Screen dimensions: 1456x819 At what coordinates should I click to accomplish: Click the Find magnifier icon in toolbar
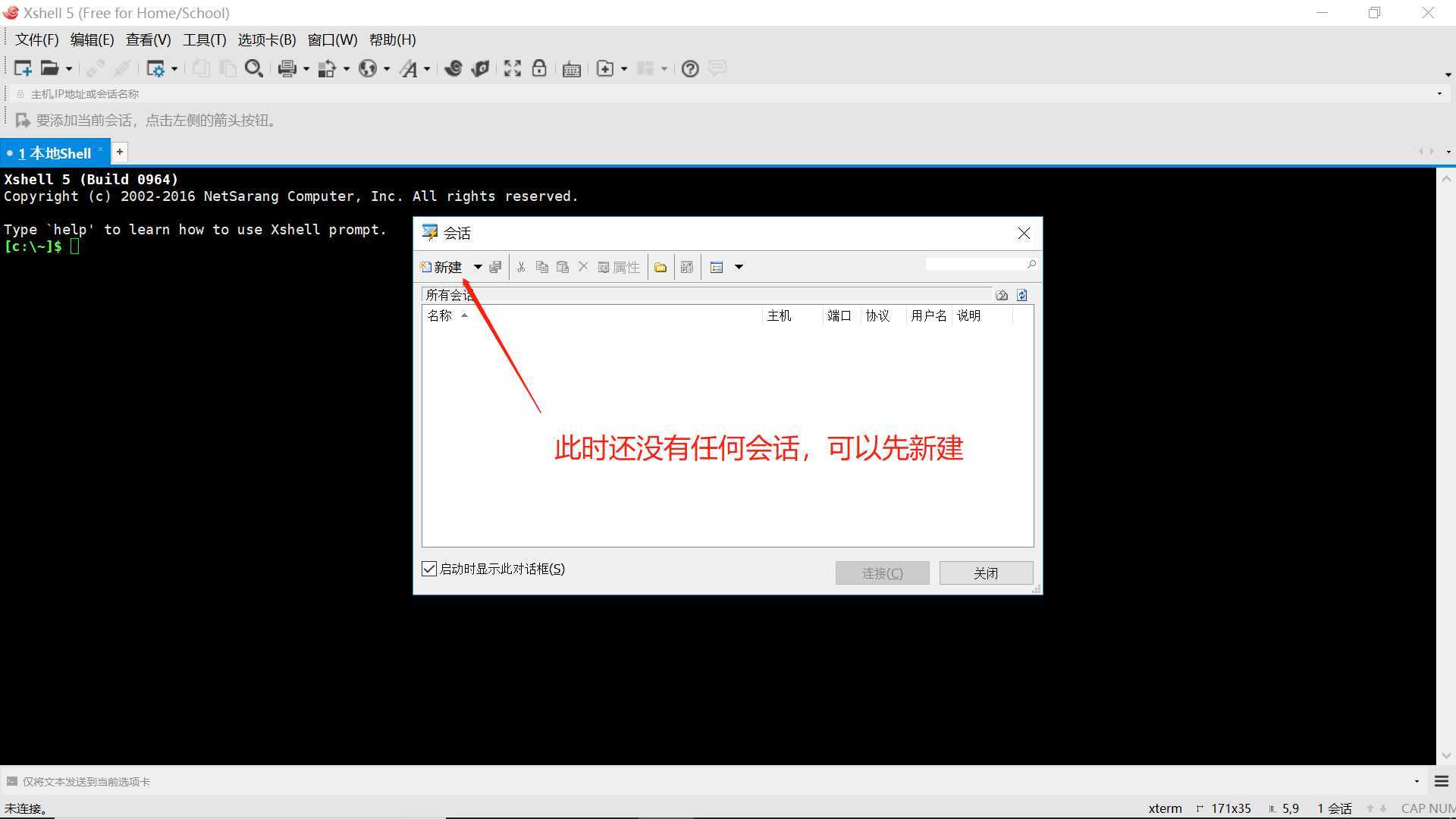[254, 68]
